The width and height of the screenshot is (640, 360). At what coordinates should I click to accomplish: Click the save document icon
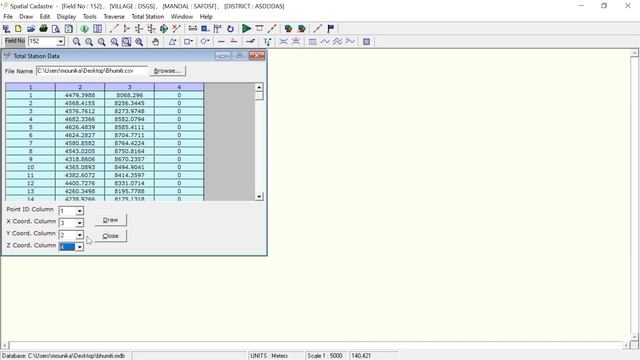pyautogui.click(x=69, y=29)
